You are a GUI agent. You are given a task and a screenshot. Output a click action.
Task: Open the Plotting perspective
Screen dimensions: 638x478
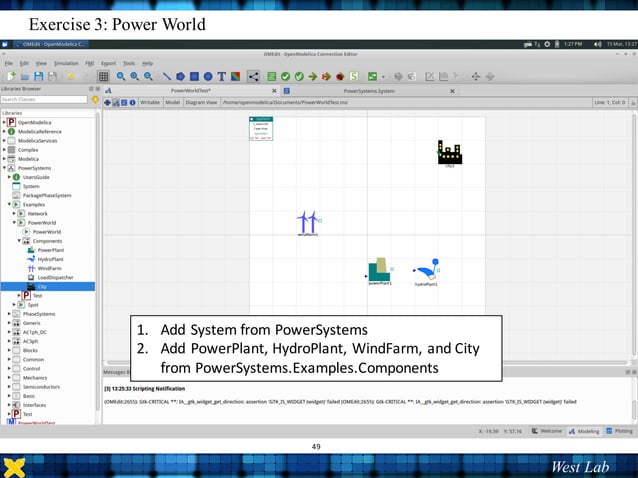620,431
